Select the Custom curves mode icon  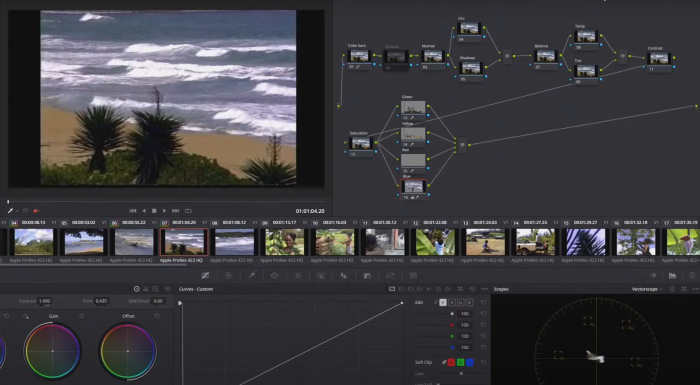pyautogui.click(x=392, y=289)
